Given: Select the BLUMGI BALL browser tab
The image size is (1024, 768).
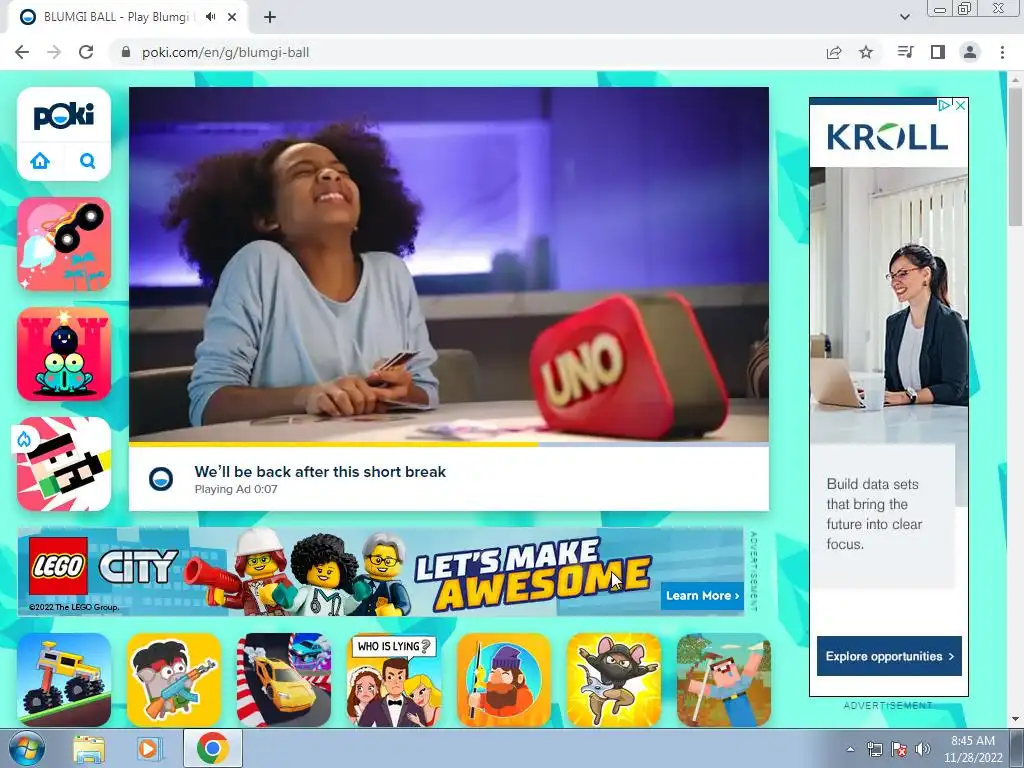Looking at the screenshot, I should point(128,17).
